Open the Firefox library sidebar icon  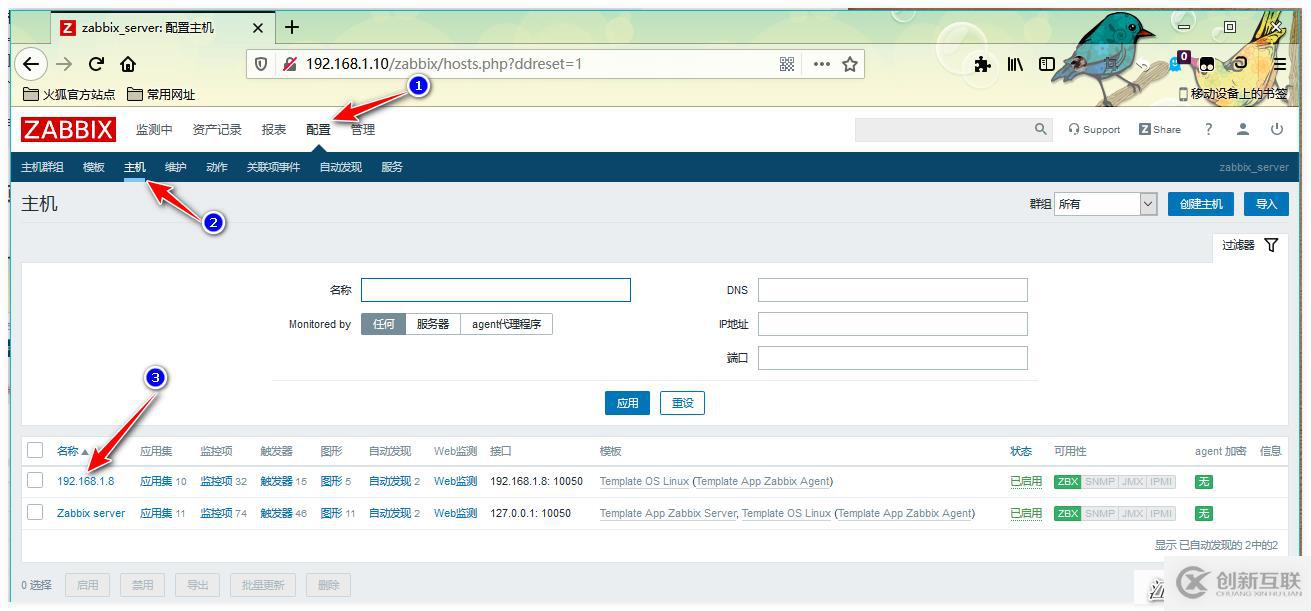[1015, 63]
